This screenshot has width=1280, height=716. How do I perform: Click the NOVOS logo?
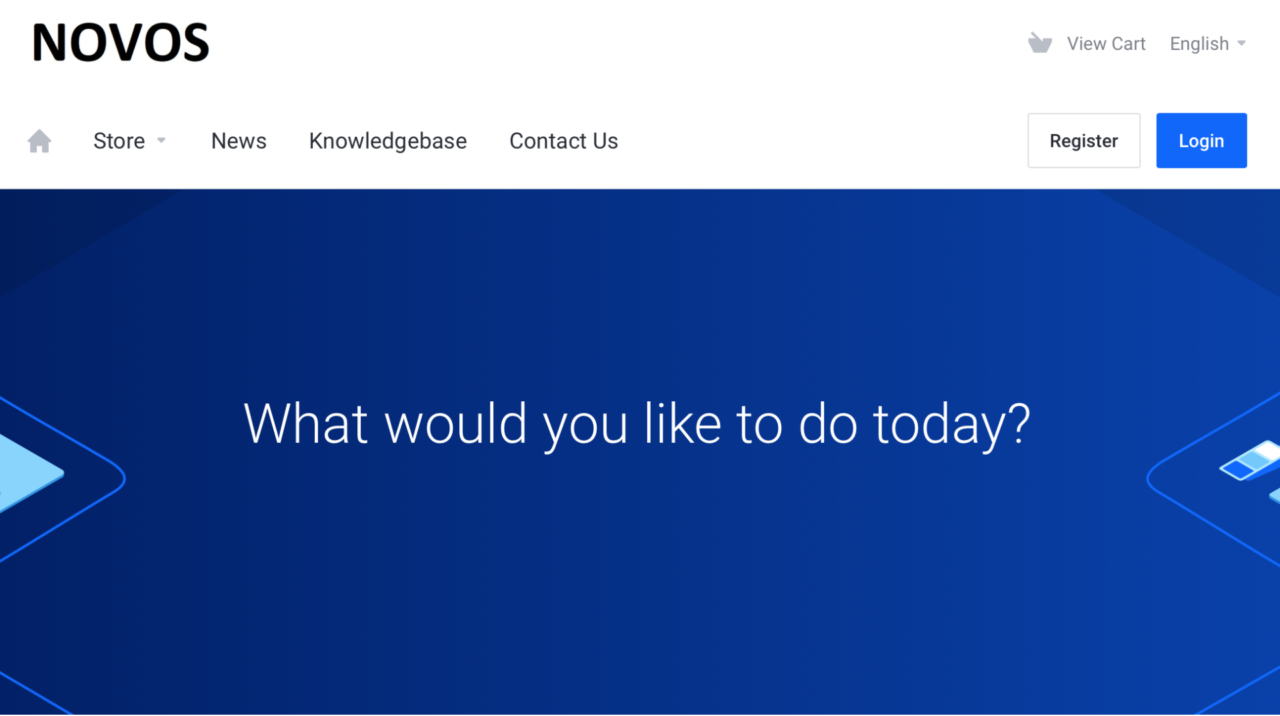[121, 44]
